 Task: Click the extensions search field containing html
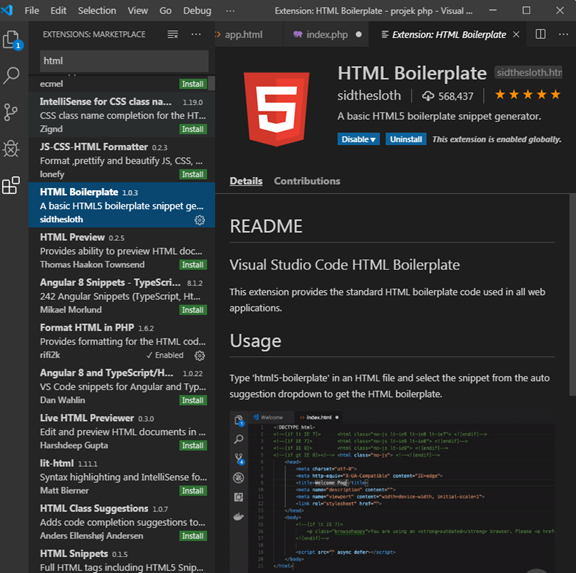point(124,61)
